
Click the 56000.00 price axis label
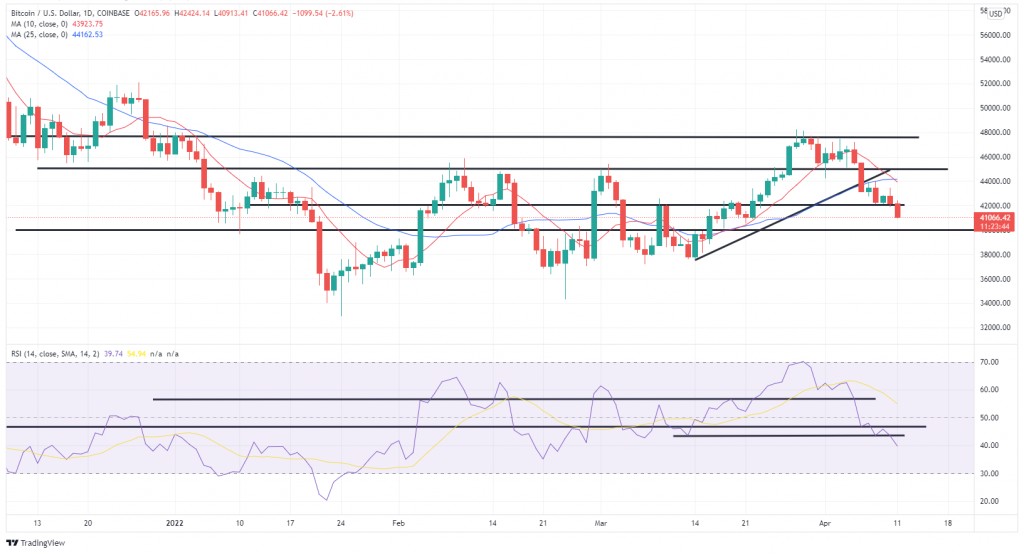coord(992,35)
